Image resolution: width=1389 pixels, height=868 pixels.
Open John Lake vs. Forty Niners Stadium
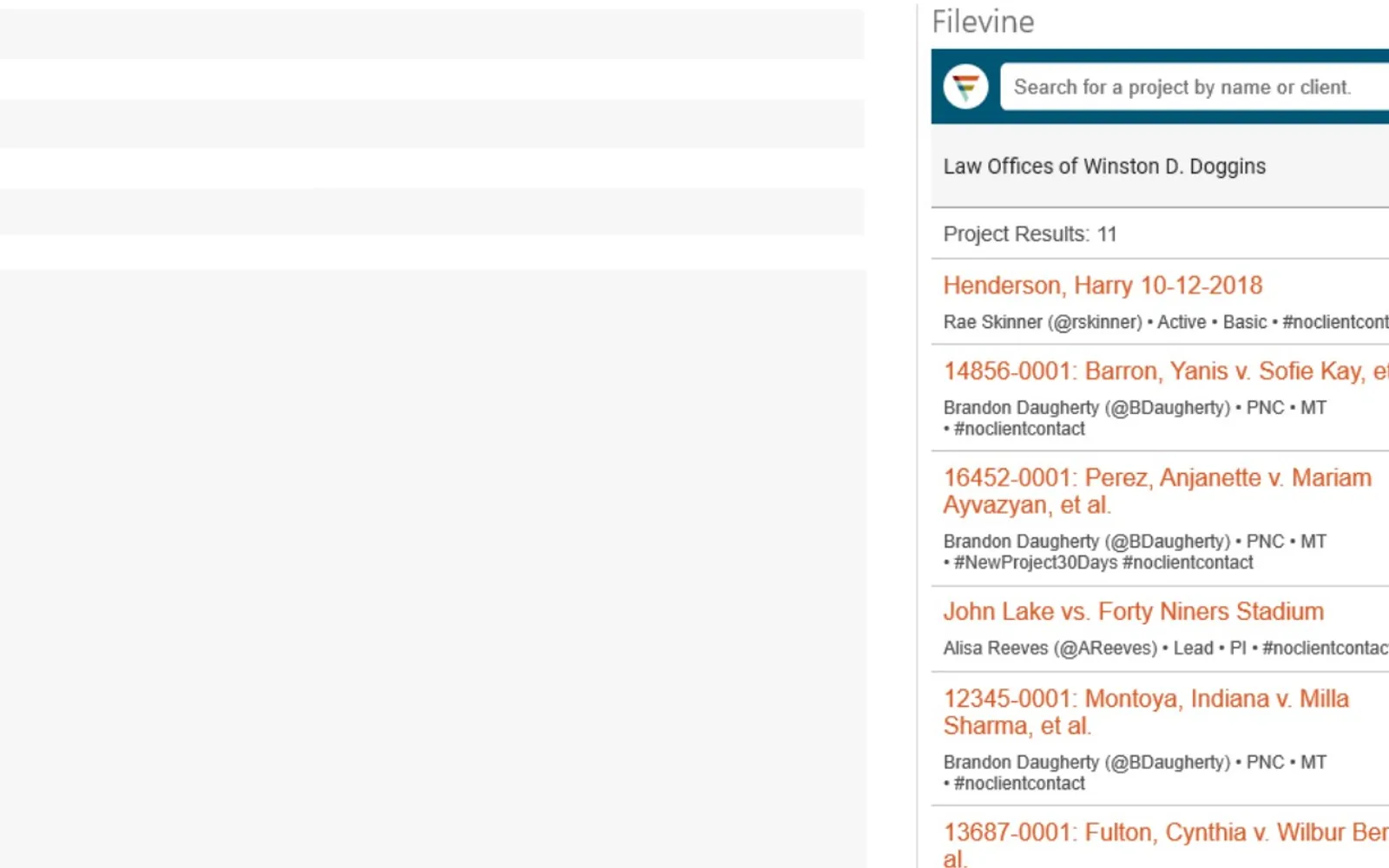coord(1134,612)
